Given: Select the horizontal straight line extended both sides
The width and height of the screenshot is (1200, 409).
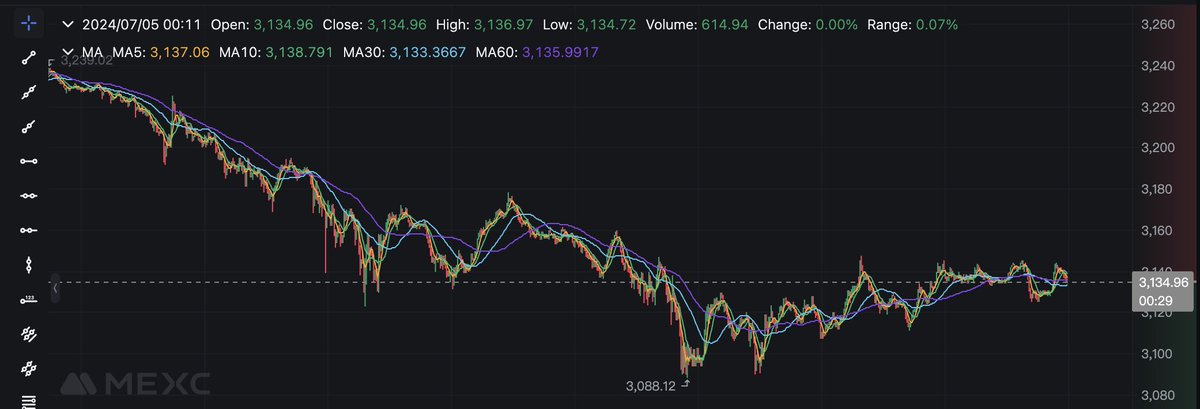Looking at the screenshot, I should point(29,195).
